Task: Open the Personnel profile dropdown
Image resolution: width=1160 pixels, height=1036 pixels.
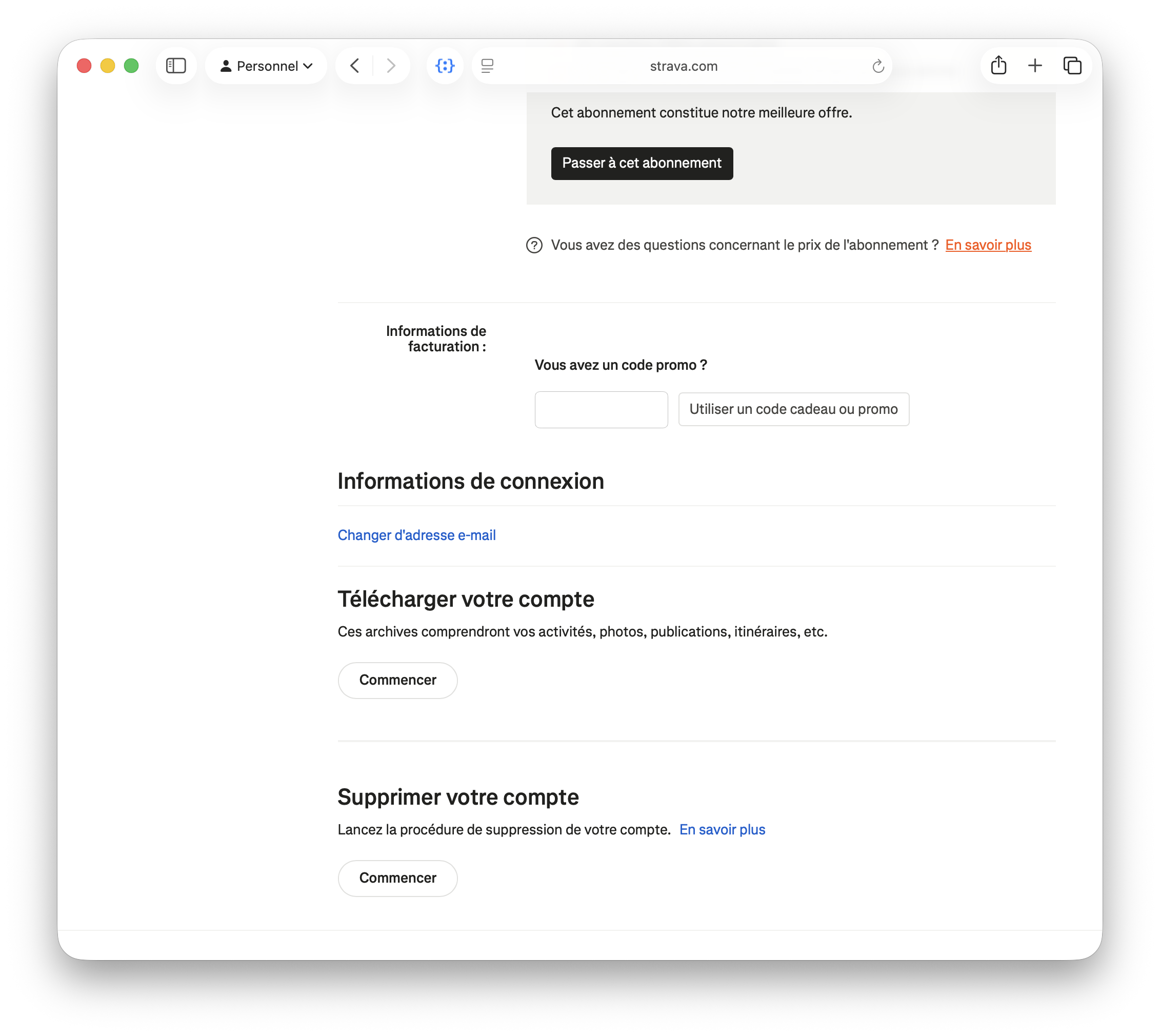Action: 266,66
